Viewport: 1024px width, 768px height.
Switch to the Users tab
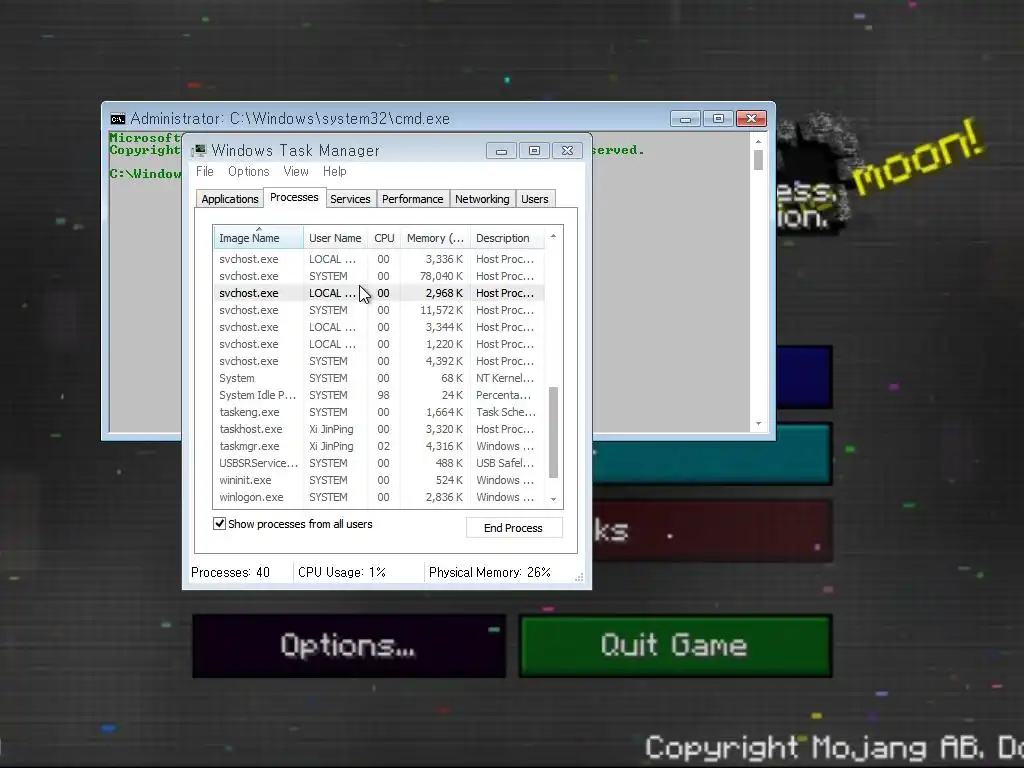click(x=535, y=199)
